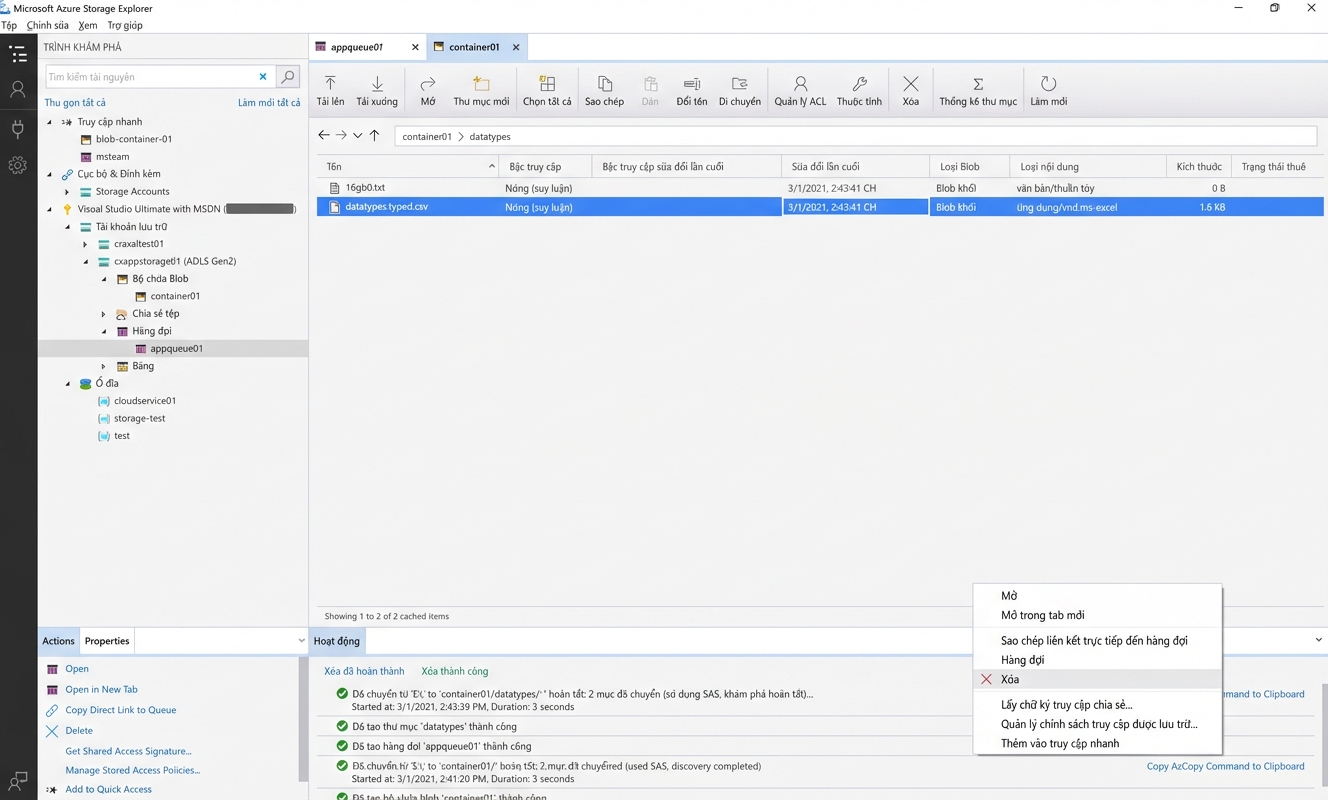Open the account management sidebar icon
Viewport: 1328px width, 800px height.
tap(18, 90)
